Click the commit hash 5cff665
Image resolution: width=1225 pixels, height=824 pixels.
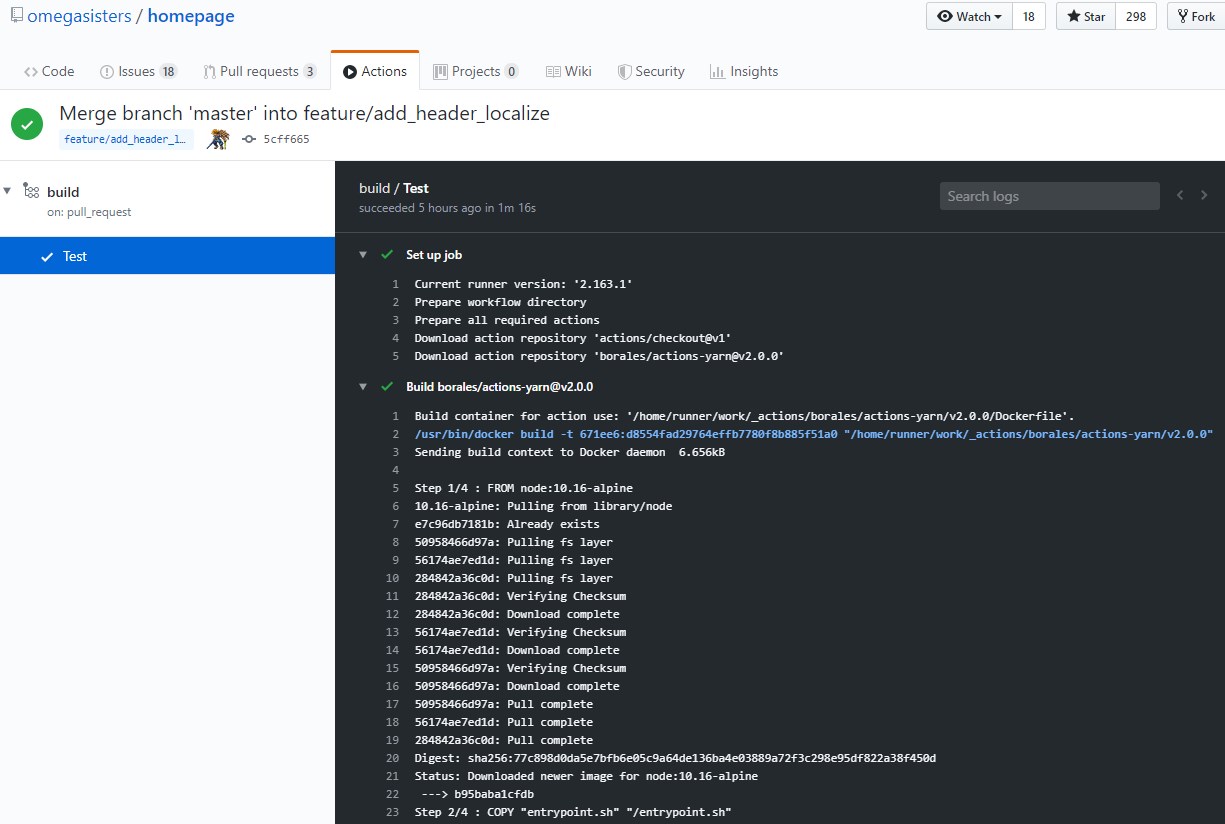[286, 139]
